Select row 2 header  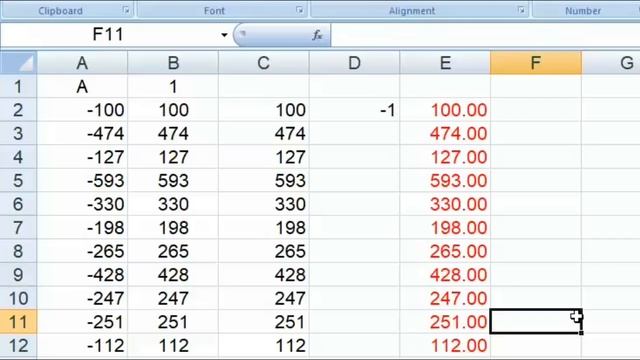coord(18,110)
